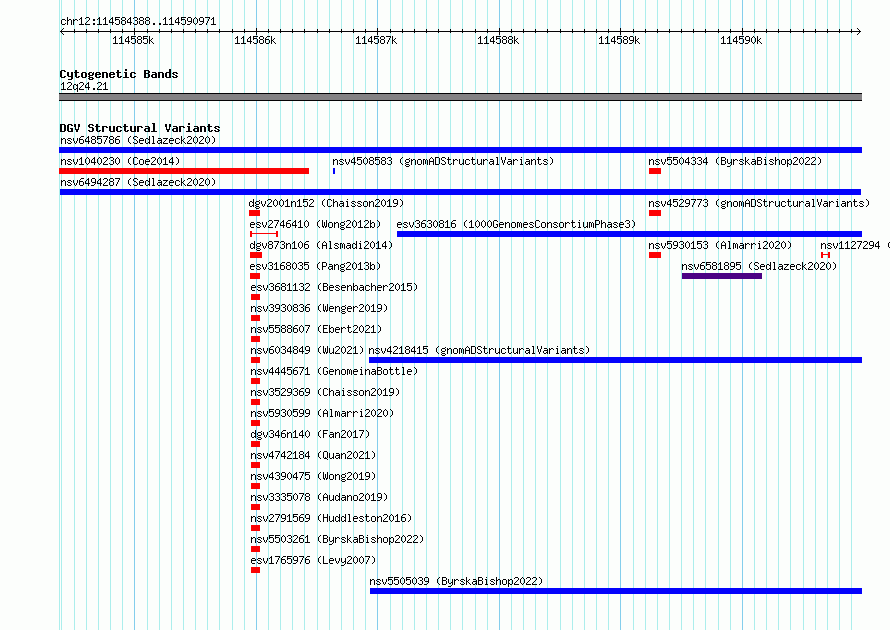This screenshot has height=630, width=890.
Task: Select the nsv1040230 (Coe2014) red bar
Action: click(184, 171)
